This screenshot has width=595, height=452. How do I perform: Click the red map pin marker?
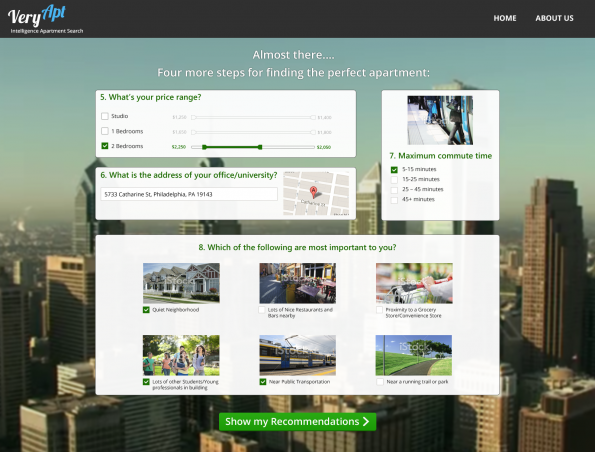click(313, 192)
